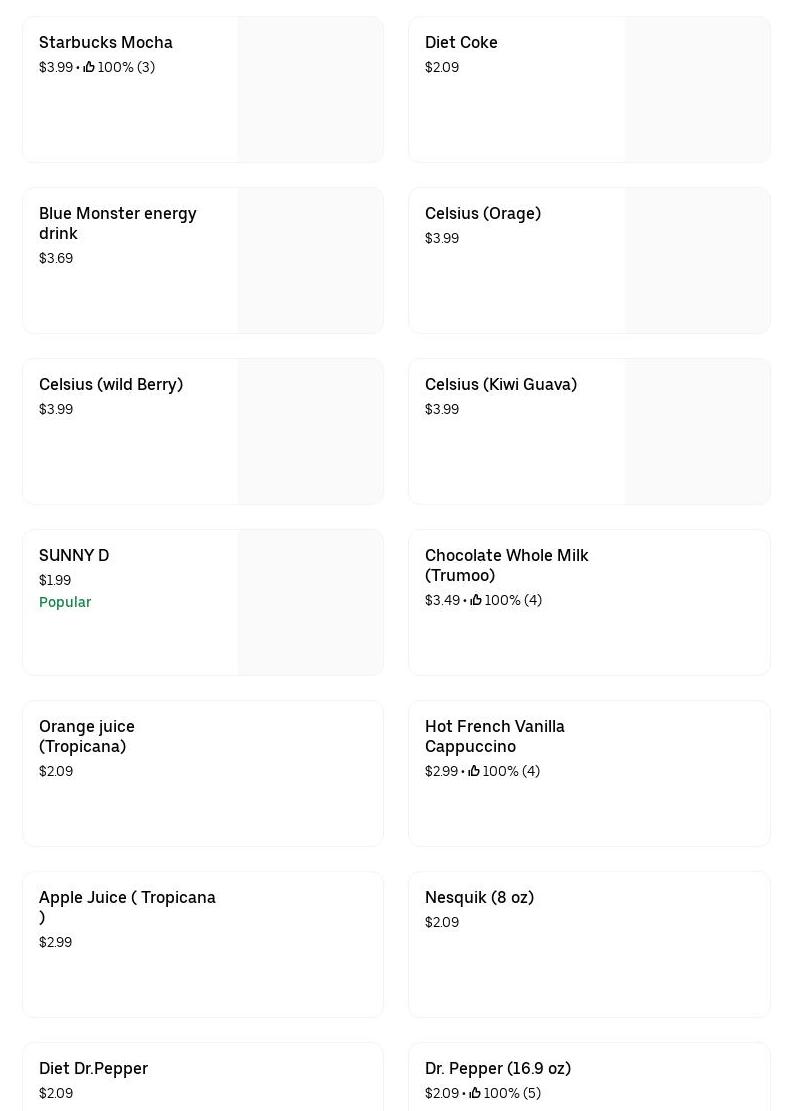Open the Starbucks Mocha item

click(x=203, y=90)
